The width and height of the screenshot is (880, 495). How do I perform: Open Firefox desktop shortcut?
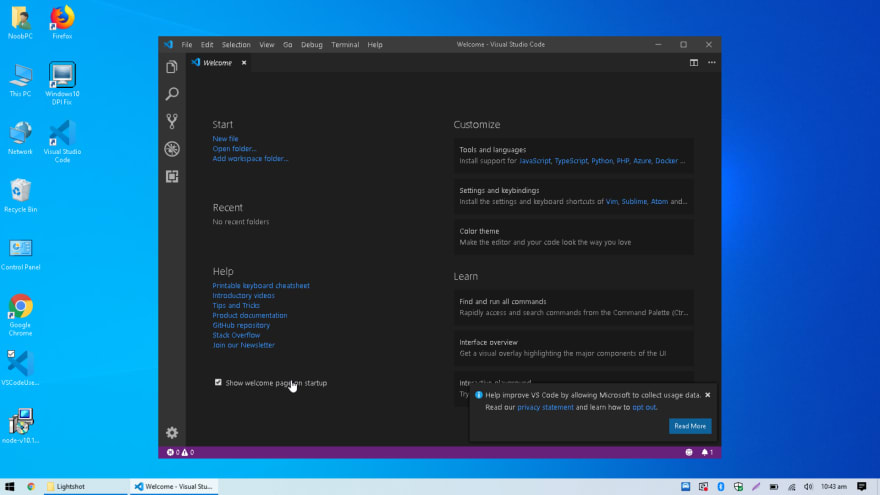pos(62,23)
